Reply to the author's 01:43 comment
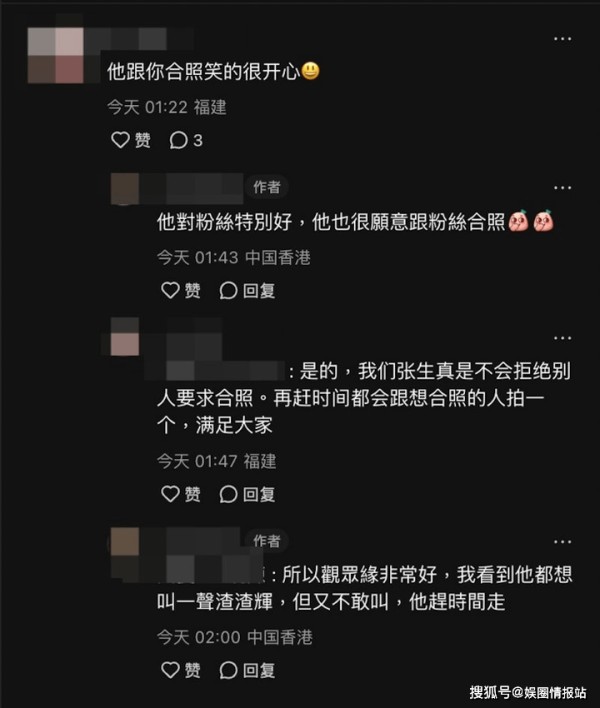600x708 pixels. pyautogui.click(x=247, y=290)
